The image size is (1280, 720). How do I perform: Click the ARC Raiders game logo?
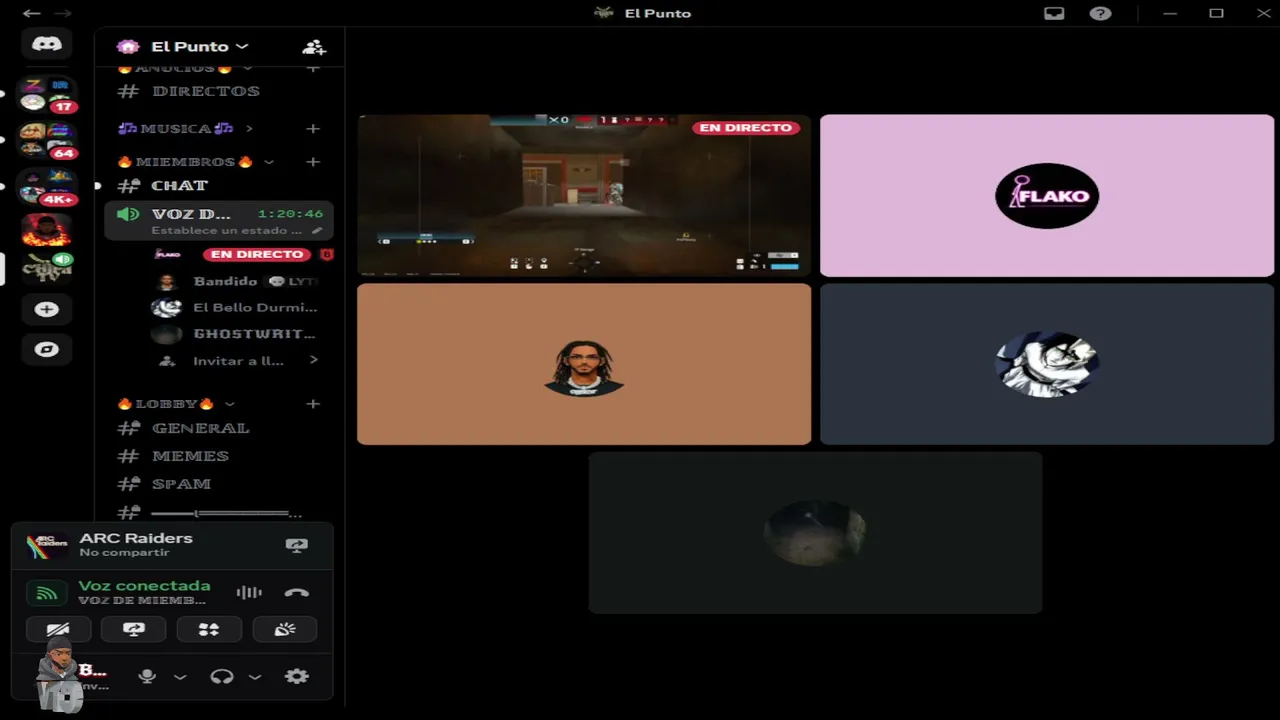click(46, 545)
